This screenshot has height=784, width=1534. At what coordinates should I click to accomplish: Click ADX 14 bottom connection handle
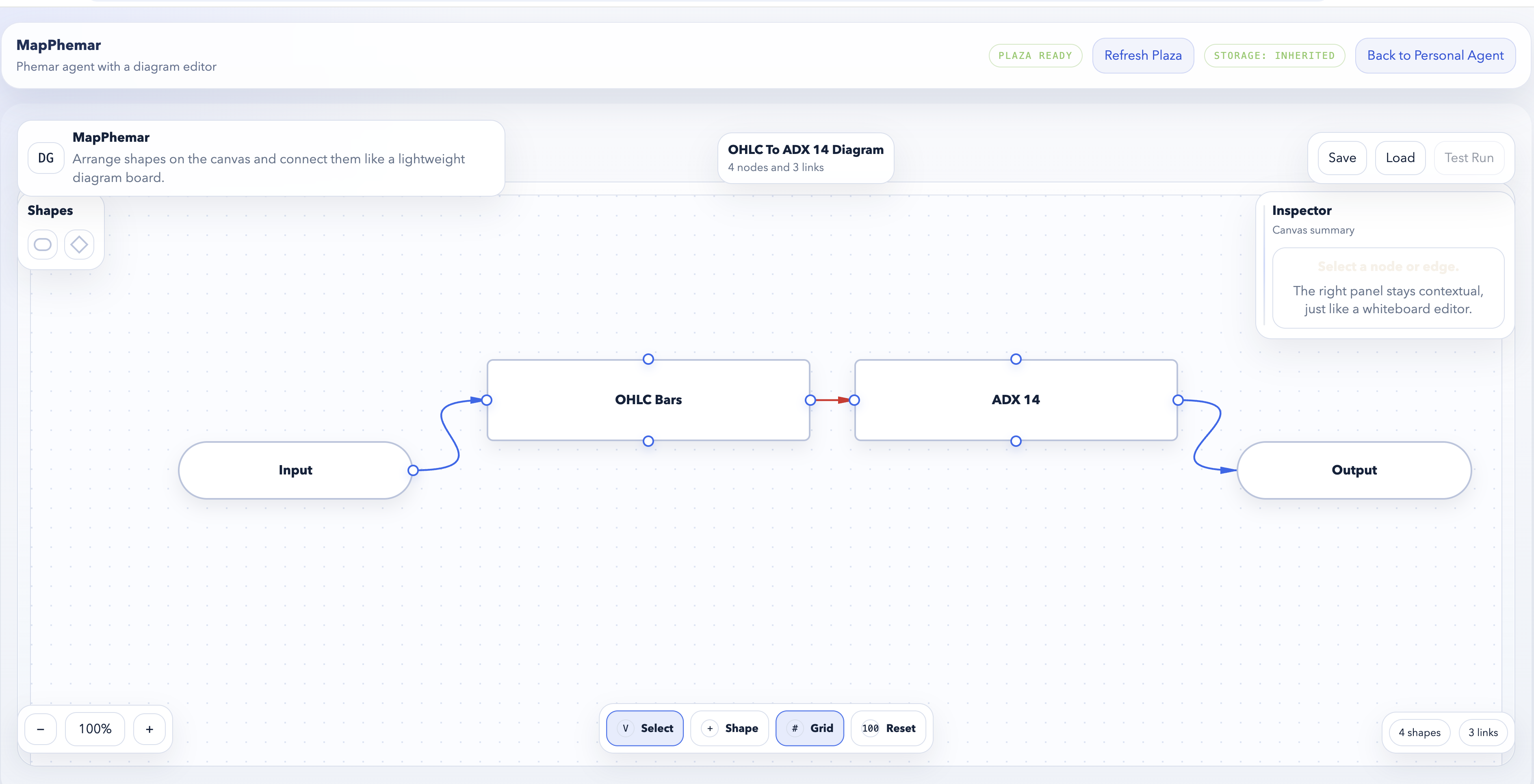coord(1015,441)
